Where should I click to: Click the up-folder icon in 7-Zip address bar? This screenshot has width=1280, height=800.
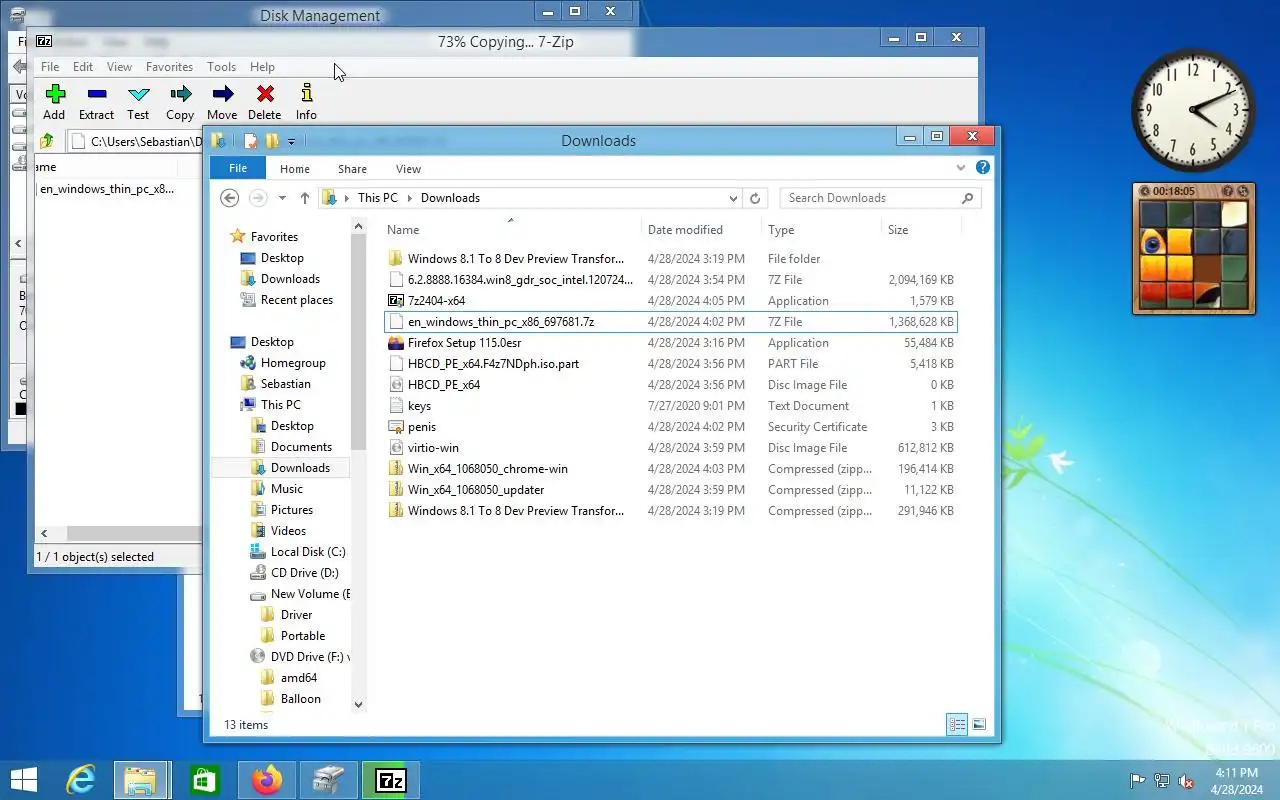point(47,141)
